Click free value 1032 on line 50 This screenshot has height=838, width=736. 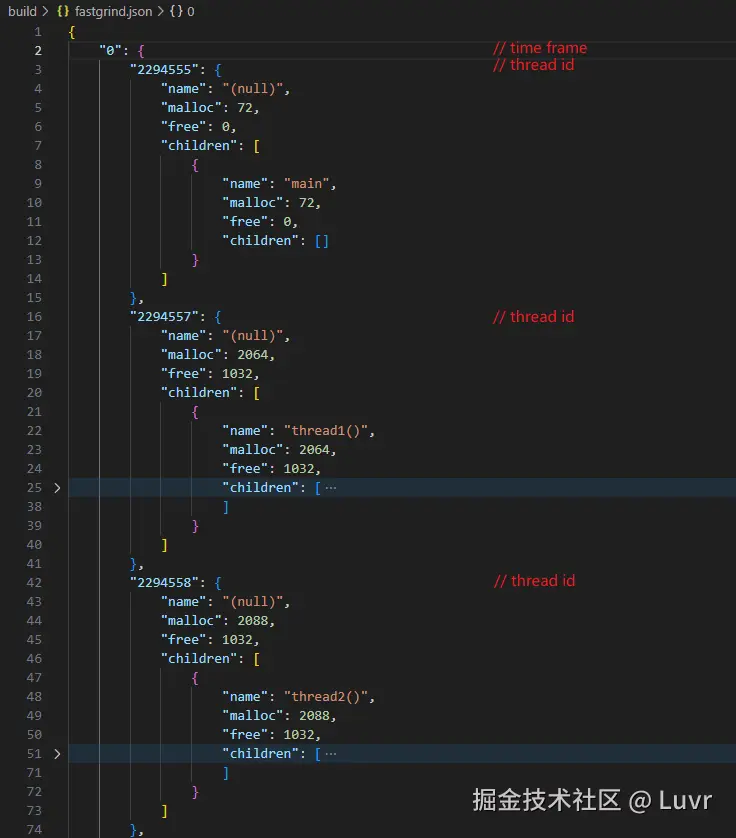coord(299,735)
